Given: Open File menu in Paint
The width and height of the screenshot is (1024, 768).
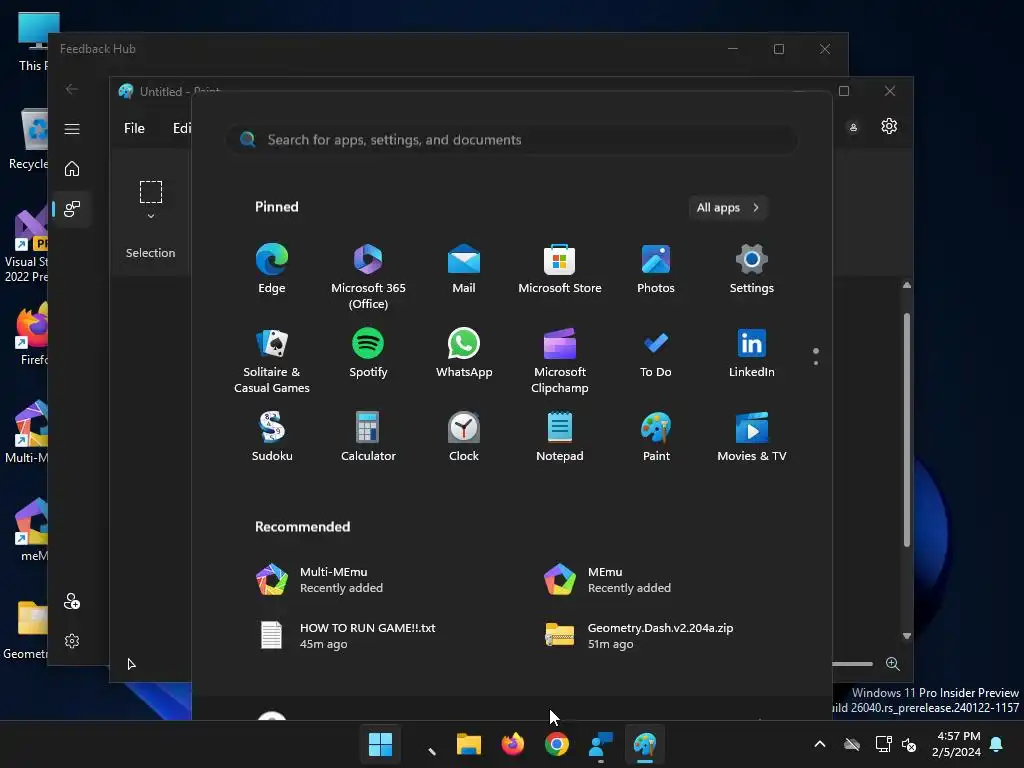Looking at the screenshot, I should (135, 128).
